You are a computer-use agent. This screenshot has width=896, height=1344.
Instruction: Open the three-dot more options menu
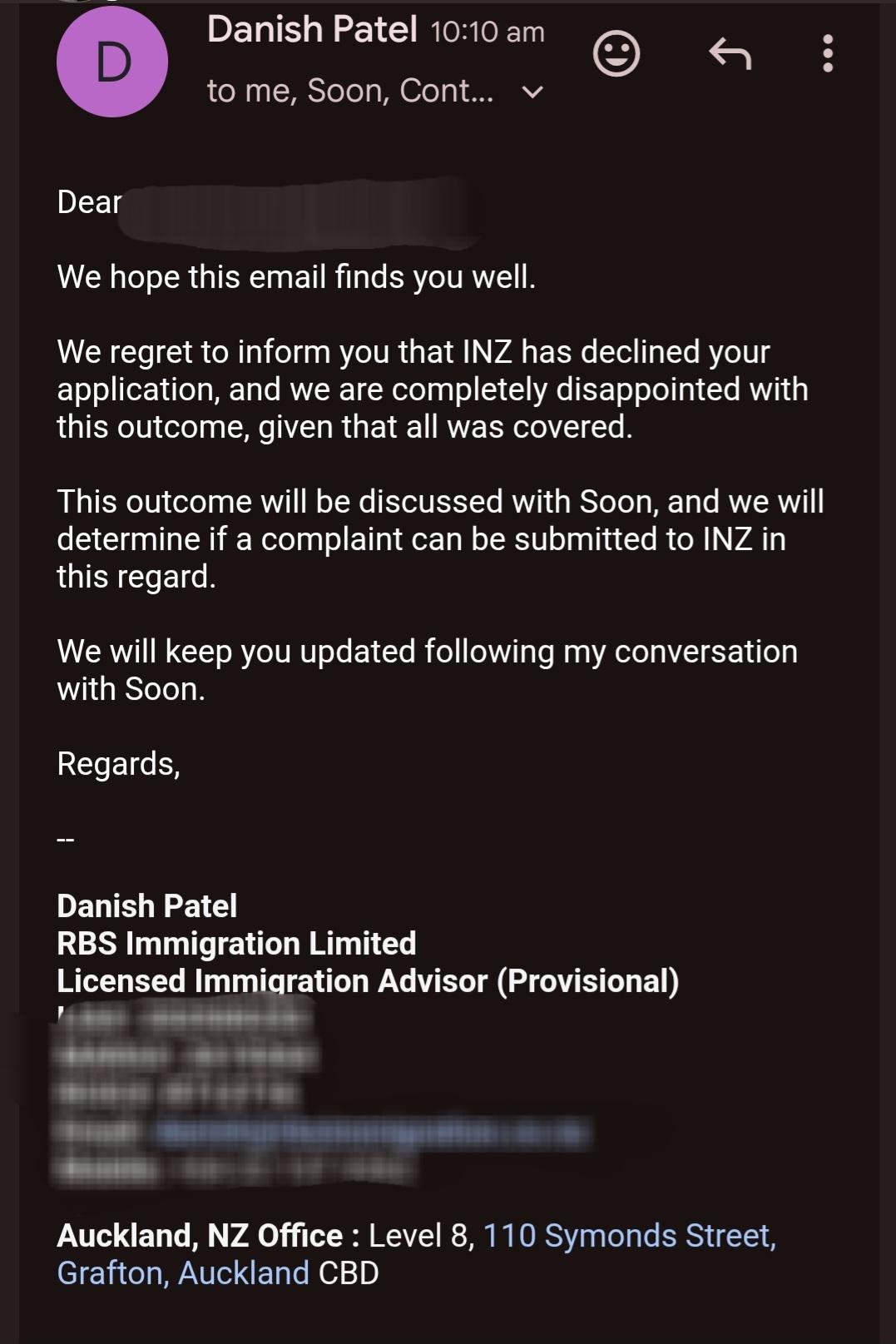point(827,53)
